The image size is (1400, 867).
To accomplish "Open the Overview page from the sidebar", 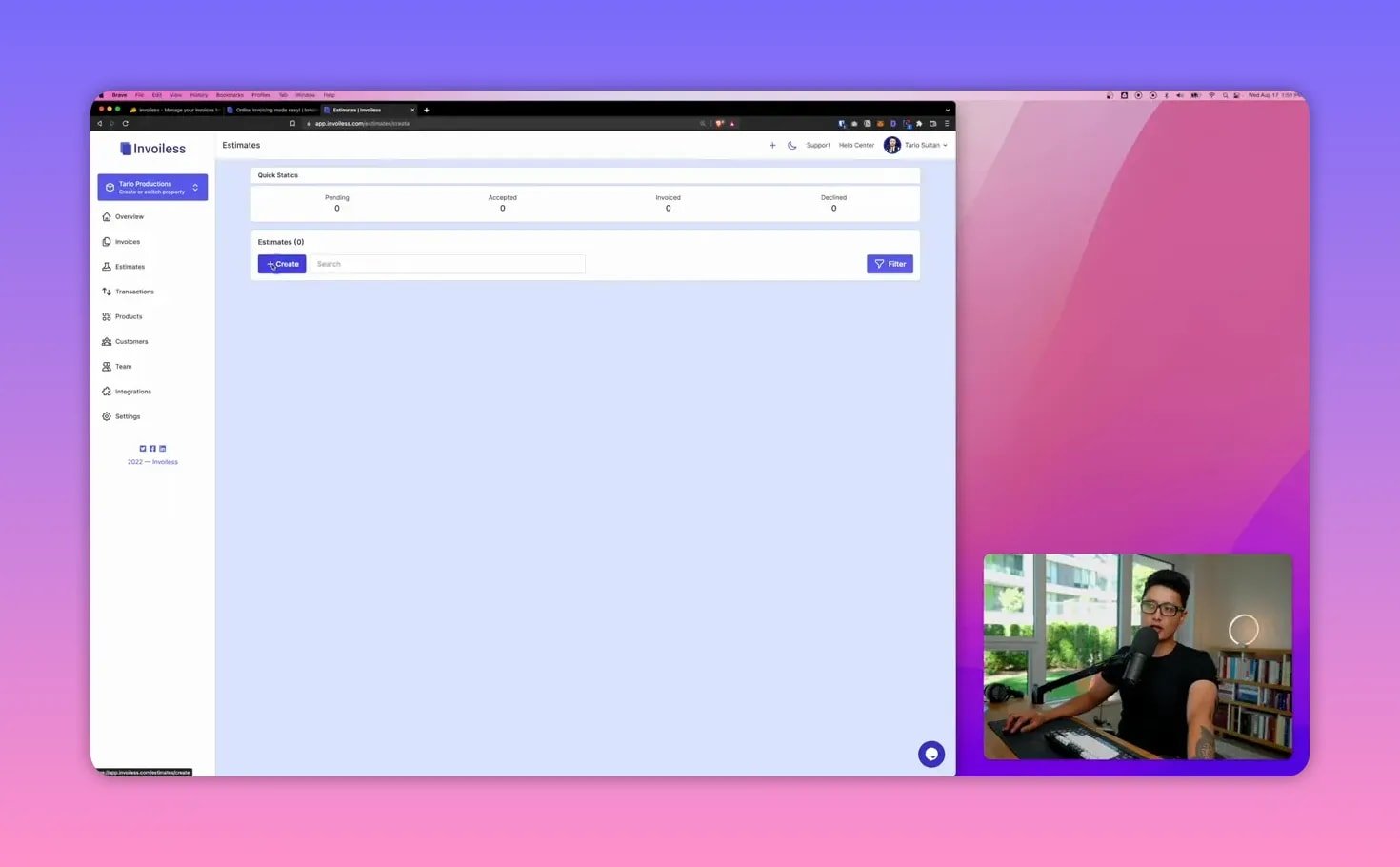I will click(x=128, y=216).
